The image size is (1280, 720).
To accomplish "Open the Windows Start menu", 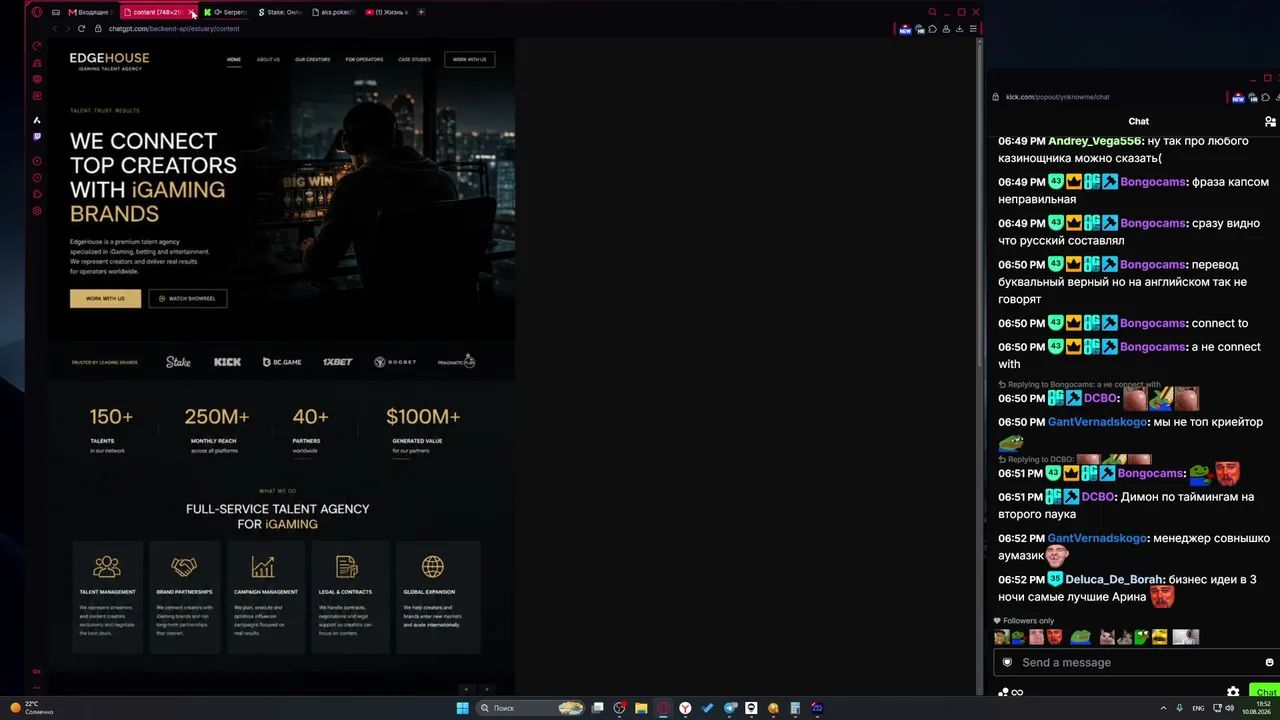I will (462, 708).
